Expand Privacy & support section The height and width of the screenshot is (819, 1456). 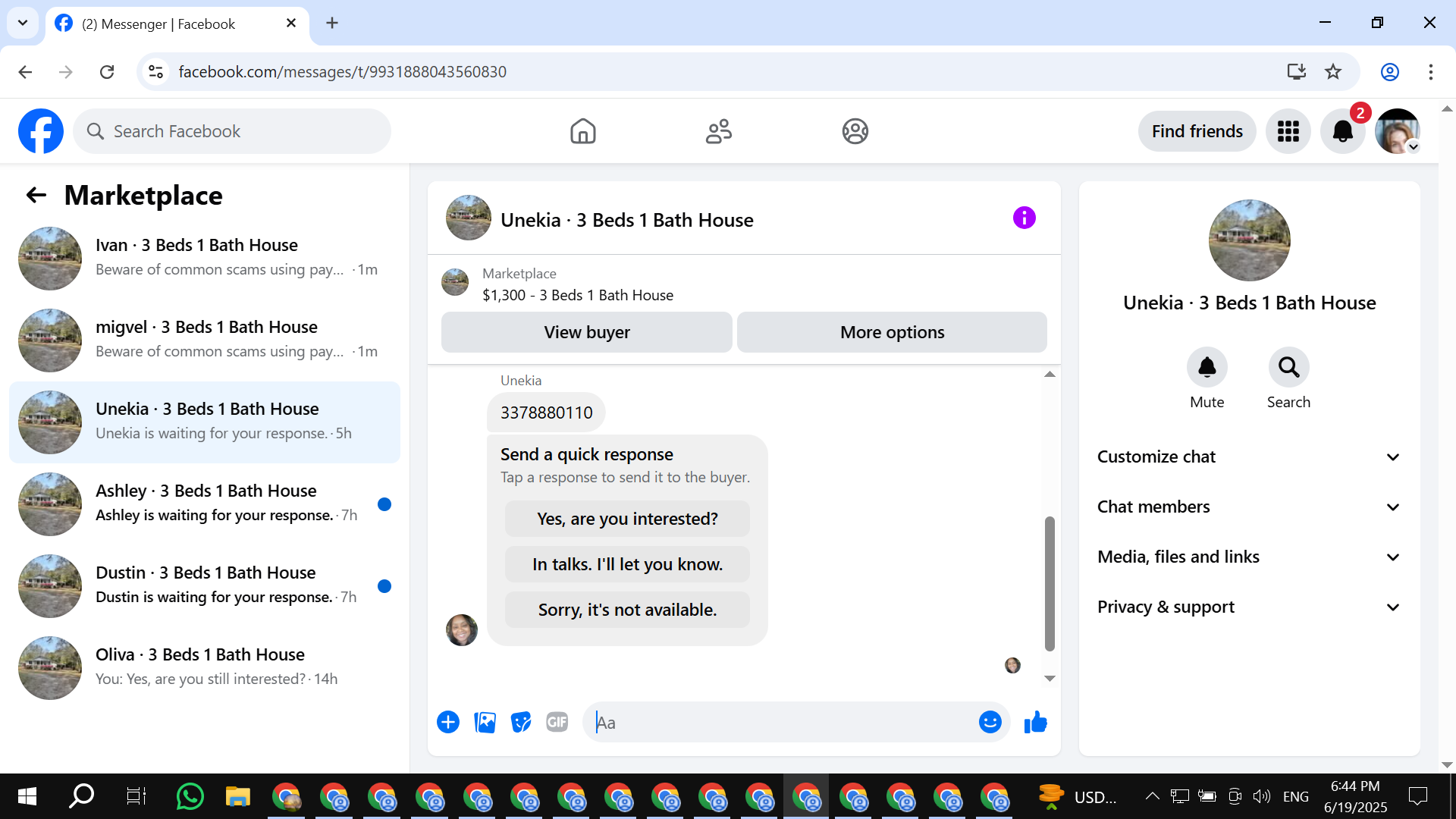[1249, 607]
